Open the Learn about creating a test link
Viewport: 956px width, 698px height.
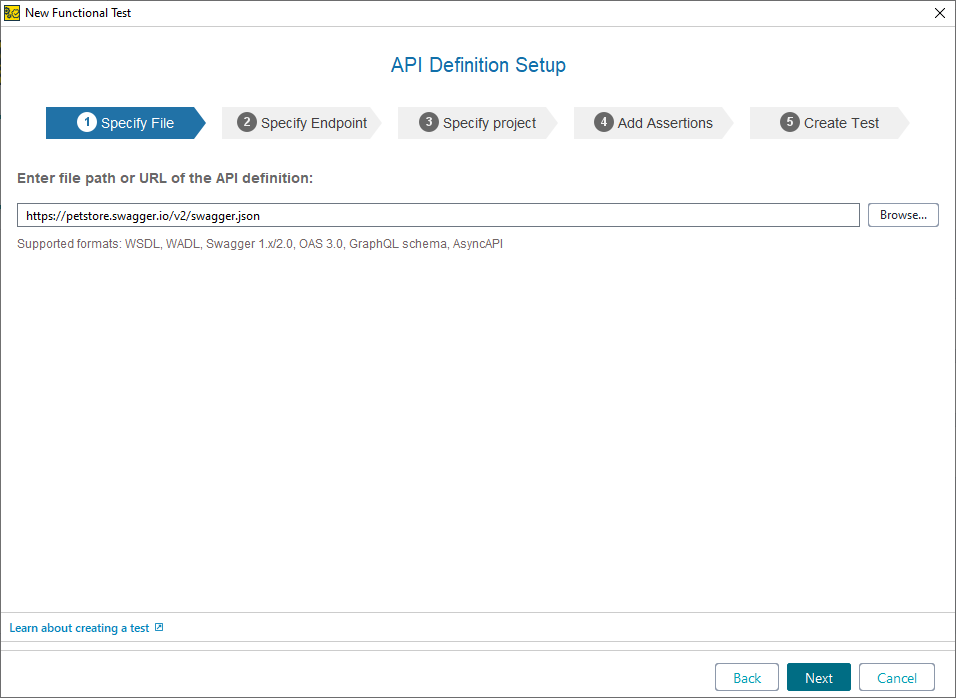click(78, 627)
